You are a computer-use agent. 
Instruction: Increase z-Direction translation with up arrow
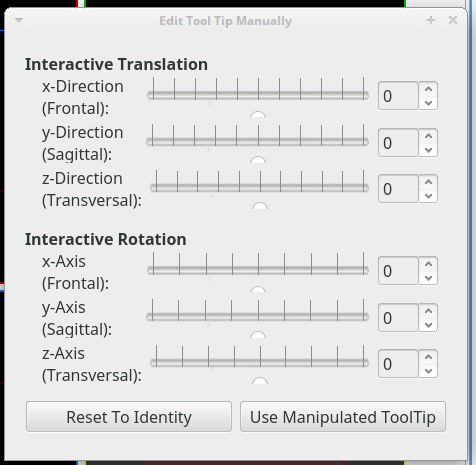[x=428, y=182]
